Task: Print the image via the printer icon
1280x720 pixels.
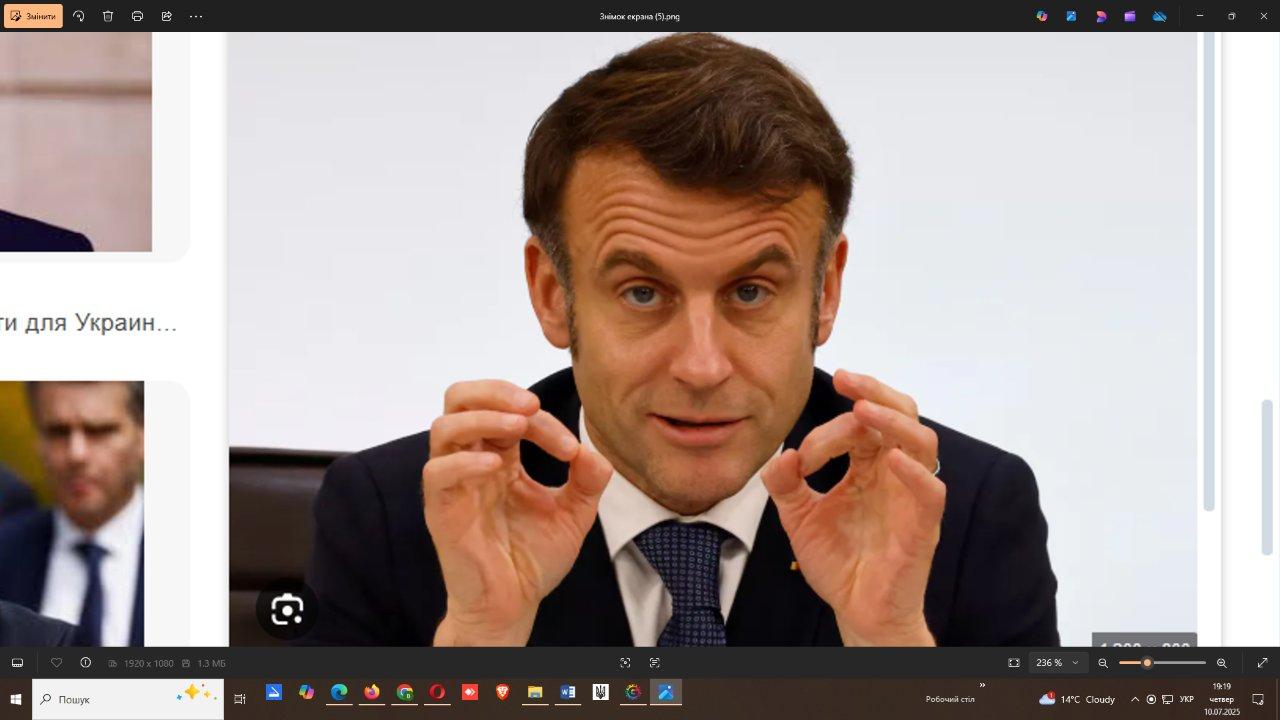Action: [137, 16]
